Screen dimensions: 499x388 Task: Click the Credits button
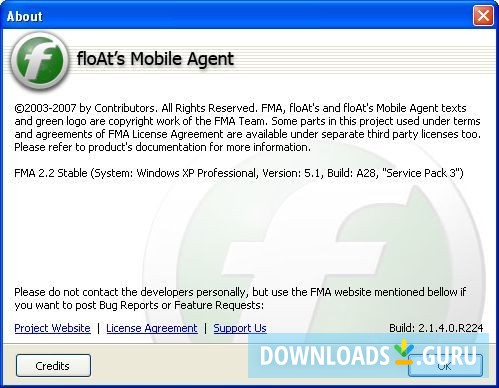pos(53,366)
